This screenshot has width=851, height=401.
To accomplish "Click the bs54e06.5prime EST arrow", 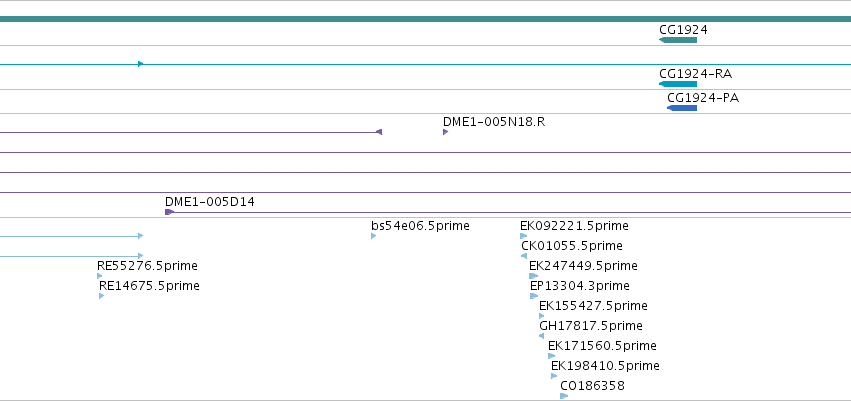I will 373,236.
